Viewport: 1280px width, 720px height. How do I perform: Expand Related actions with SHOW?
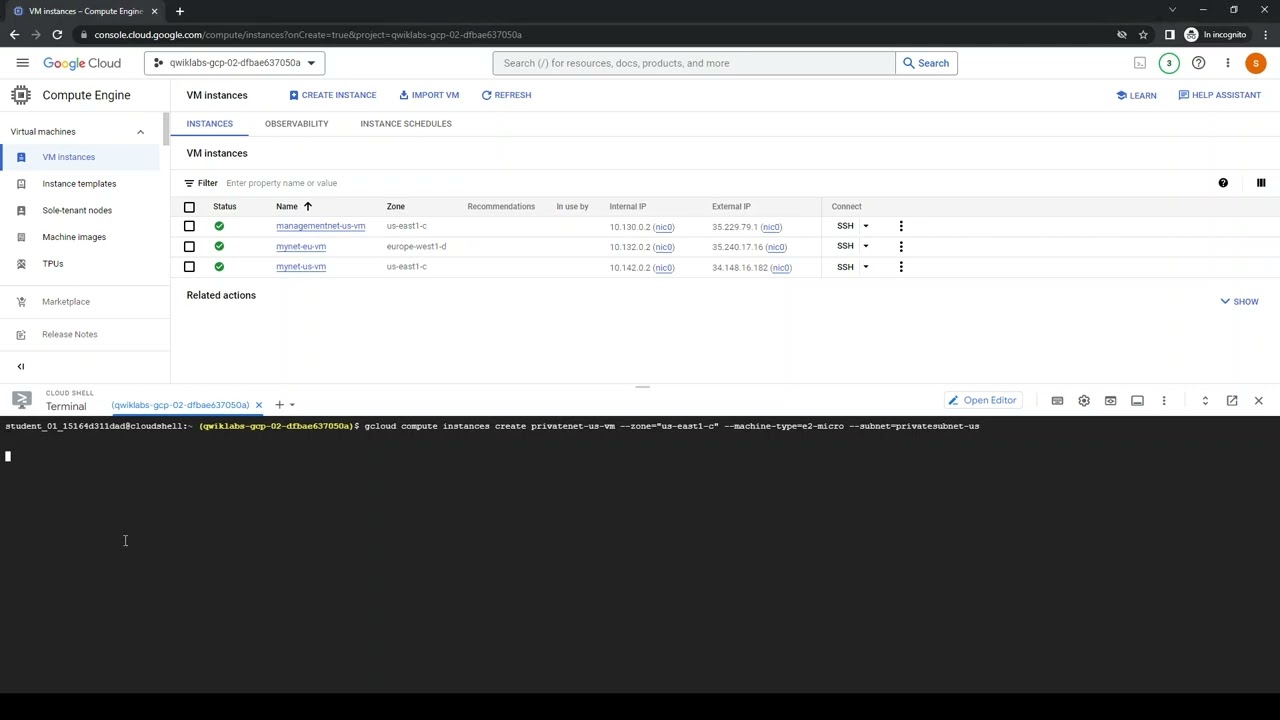tap(1239, 301)
